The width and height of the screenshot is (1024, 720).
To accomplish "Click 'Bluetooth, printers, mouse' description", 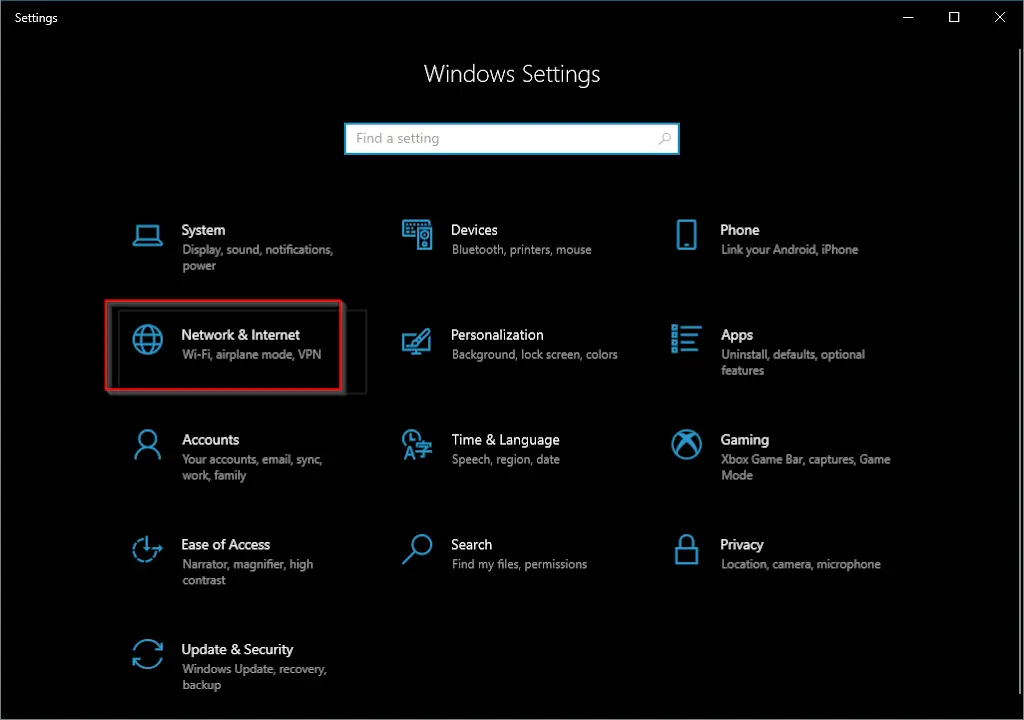I will pyautogui.click(x=521, y=250).
